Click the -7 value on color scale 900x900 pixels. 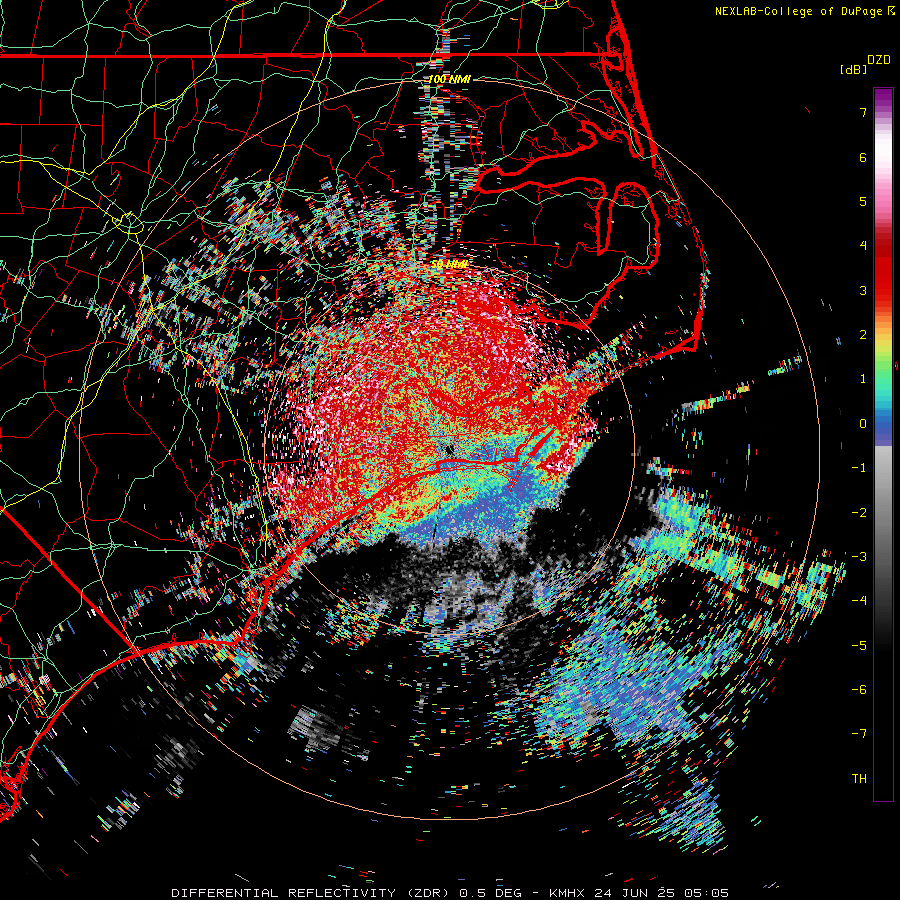coord(859,734)
